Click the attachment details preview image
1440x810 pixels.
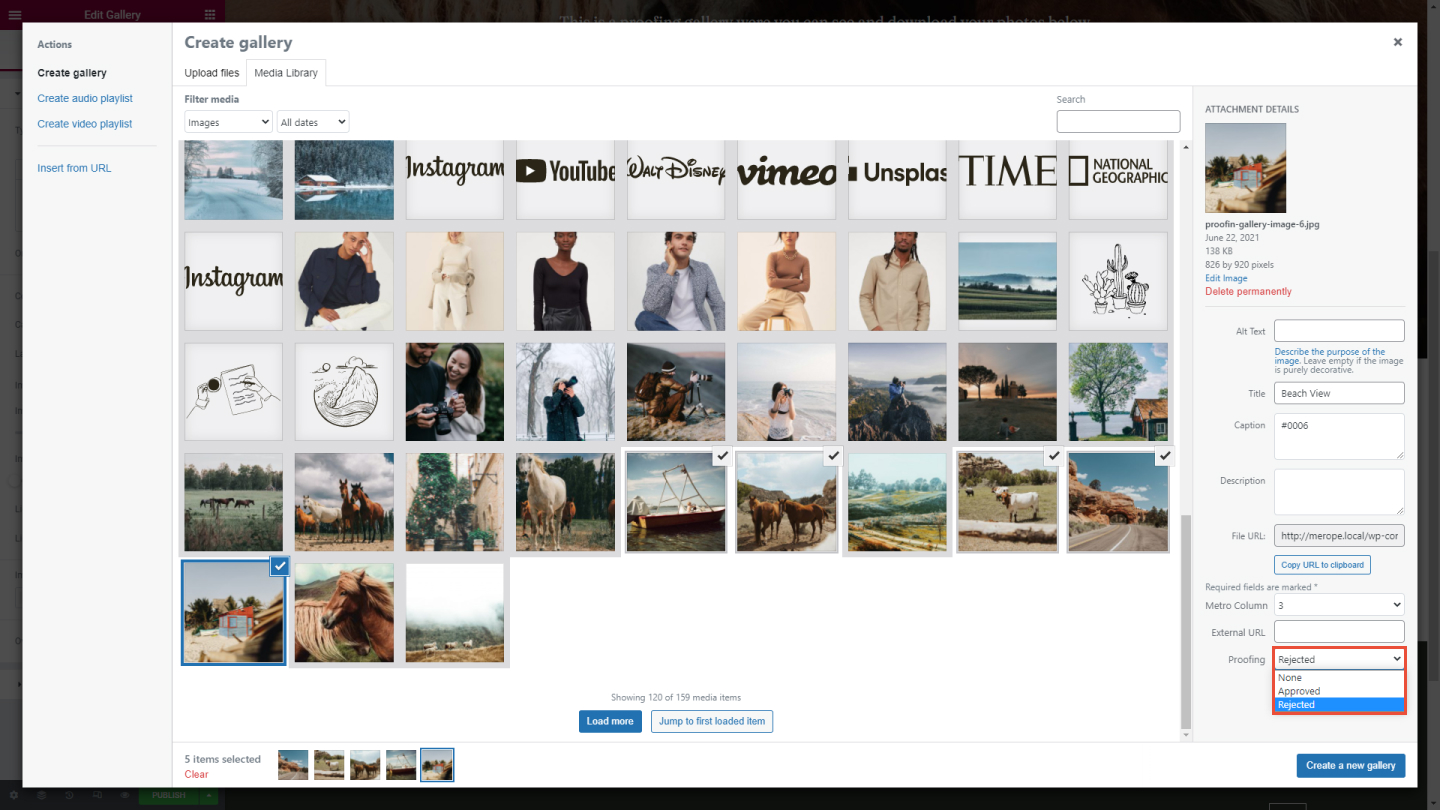click(1245, 168)
